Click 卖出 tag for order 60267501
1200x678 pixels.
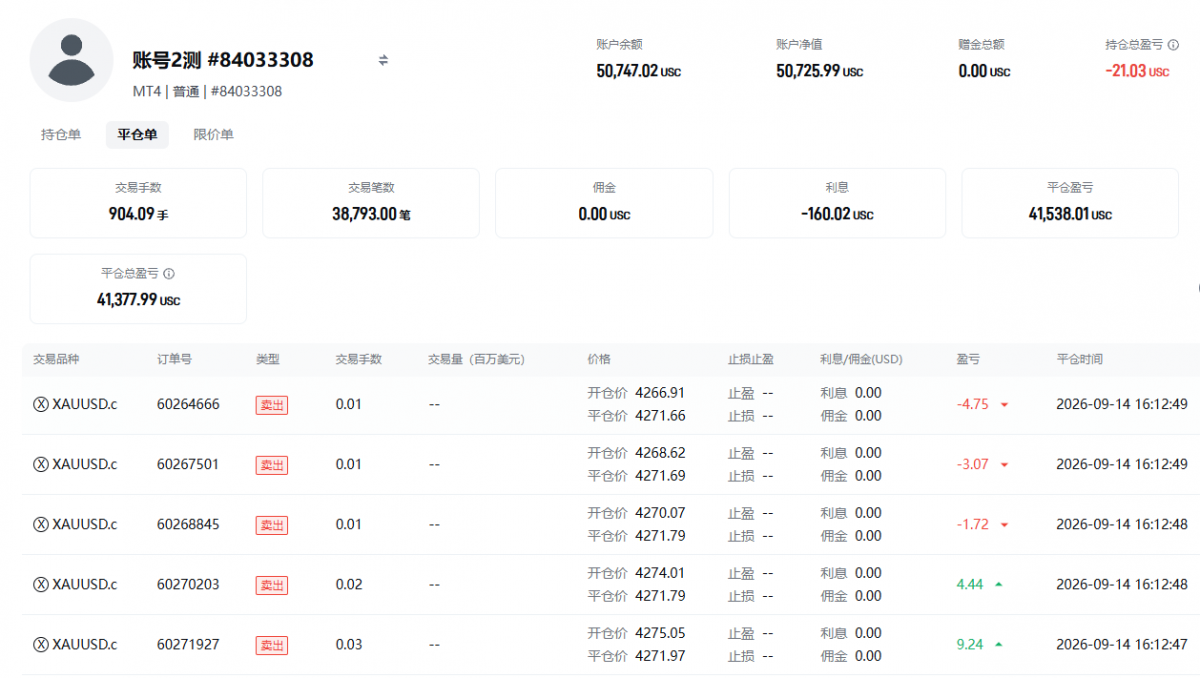272,465
